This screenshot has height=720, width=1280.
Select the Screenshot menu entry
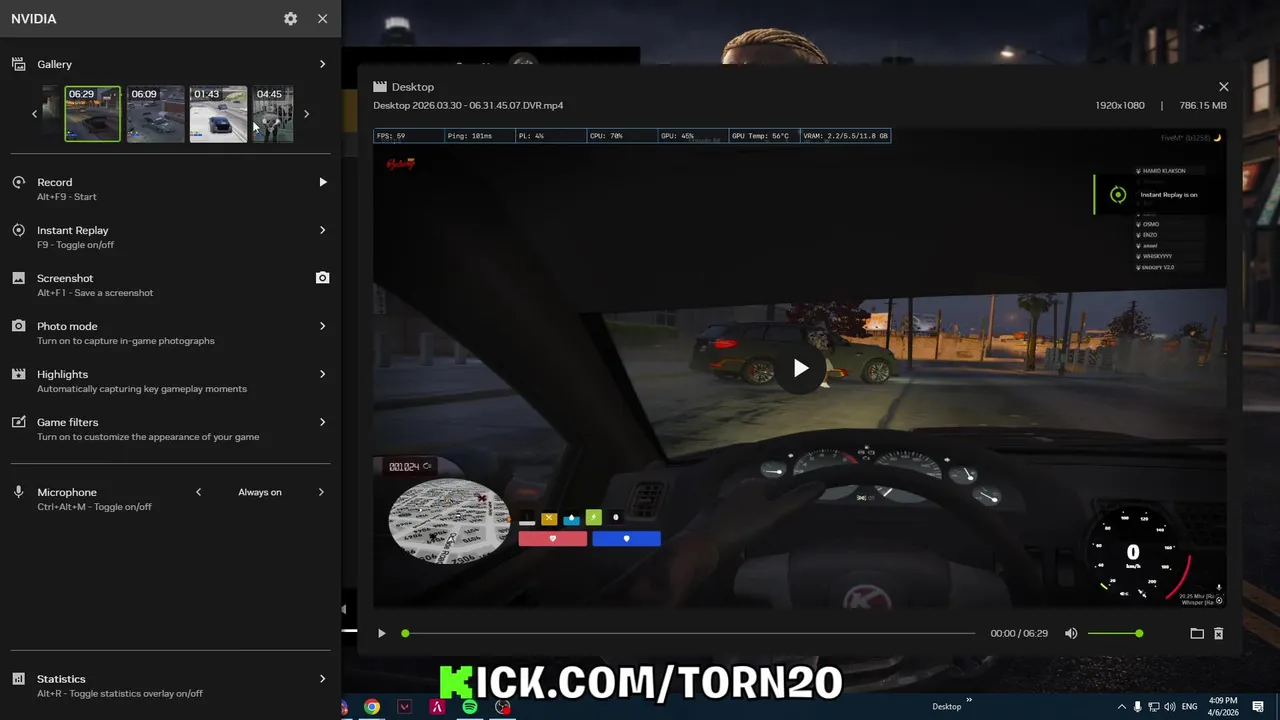(170, 285)
